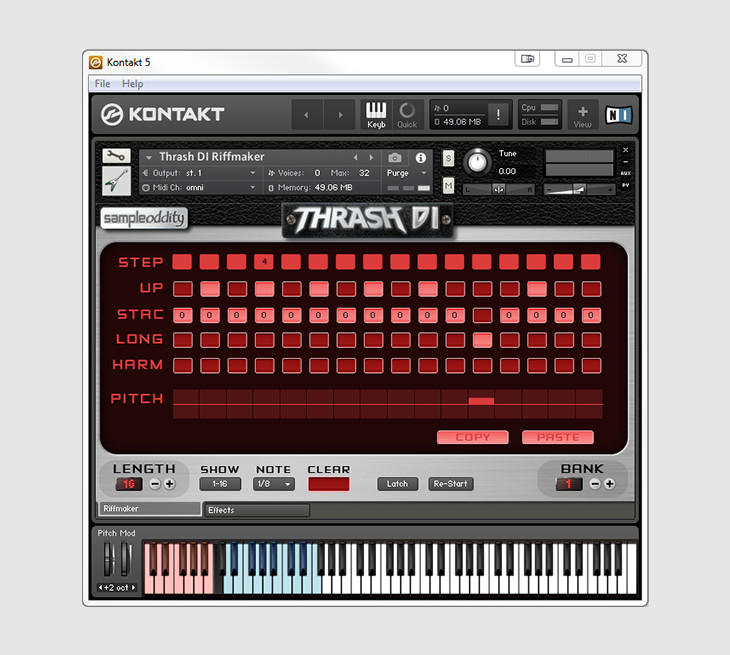Minimize the instrument header with the minus icon
Viewport: 730px width, 655px height.
(626, 162)
